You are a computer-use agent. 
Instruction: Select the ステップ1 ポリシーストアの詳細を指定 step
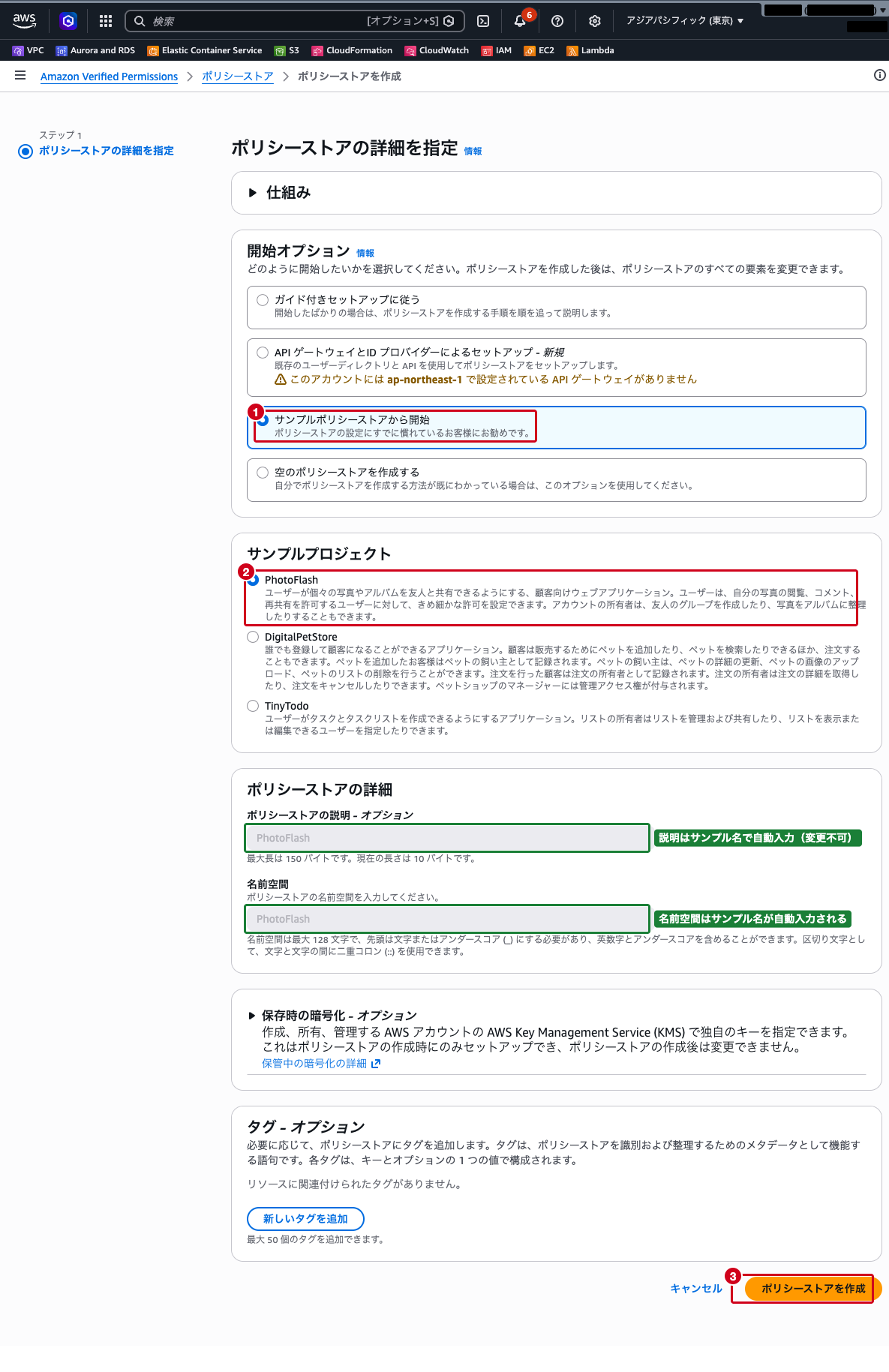pyautogui.click(x=106, y=151)
